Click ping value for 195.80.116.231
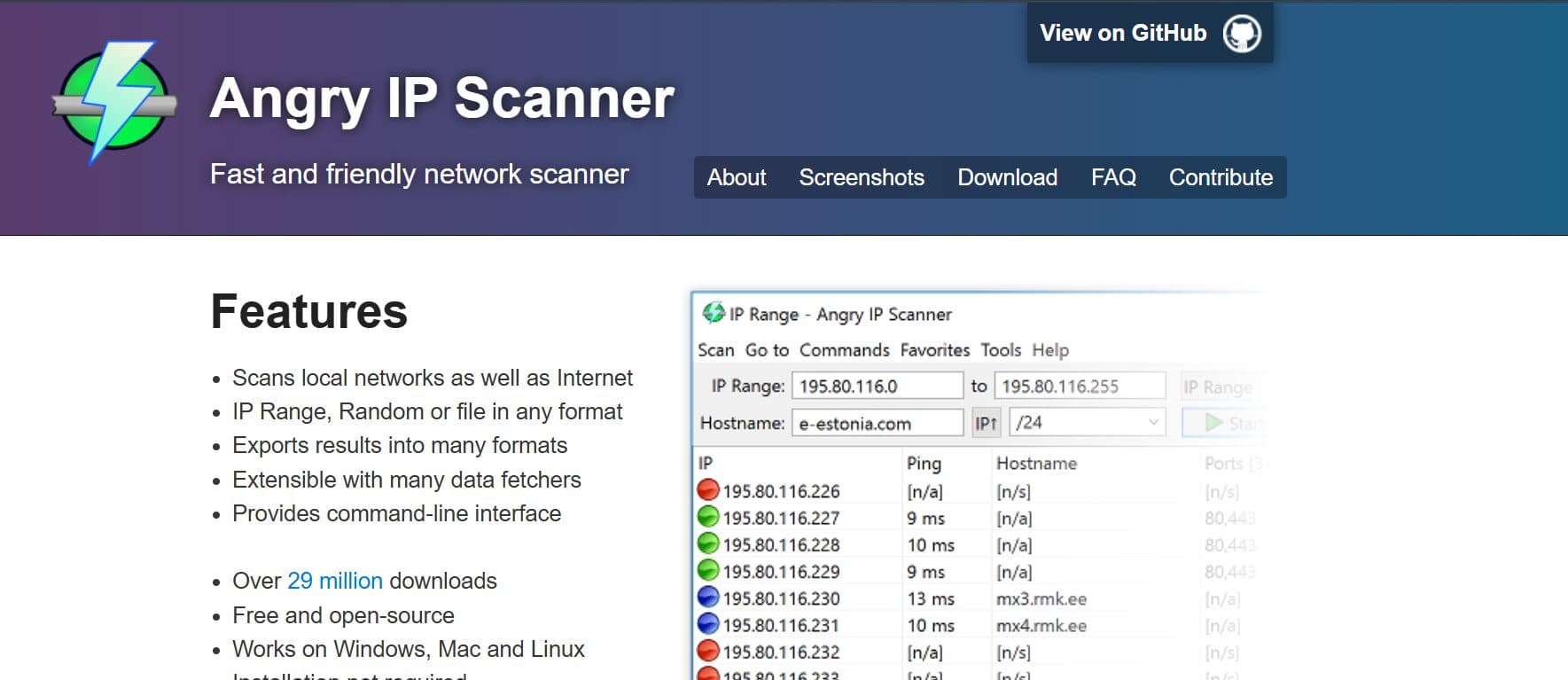The width and height of the screenshot is (1568, 680). coord(931,625)
